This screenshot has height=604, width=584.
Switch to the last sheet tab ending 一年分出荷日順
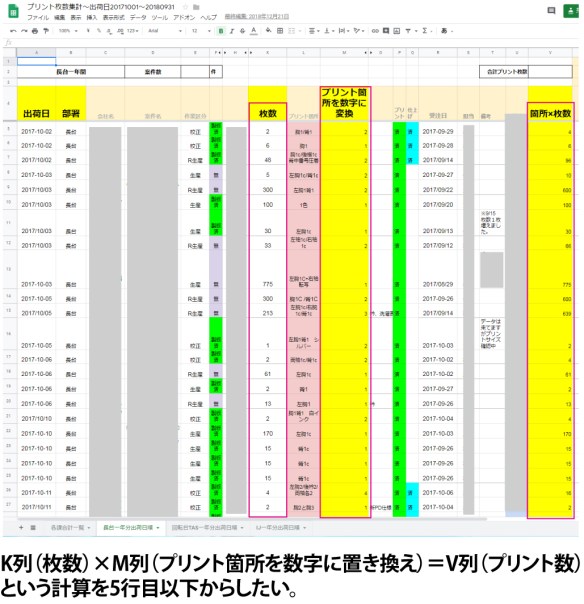pyautogui.click(x=280, y=528)
